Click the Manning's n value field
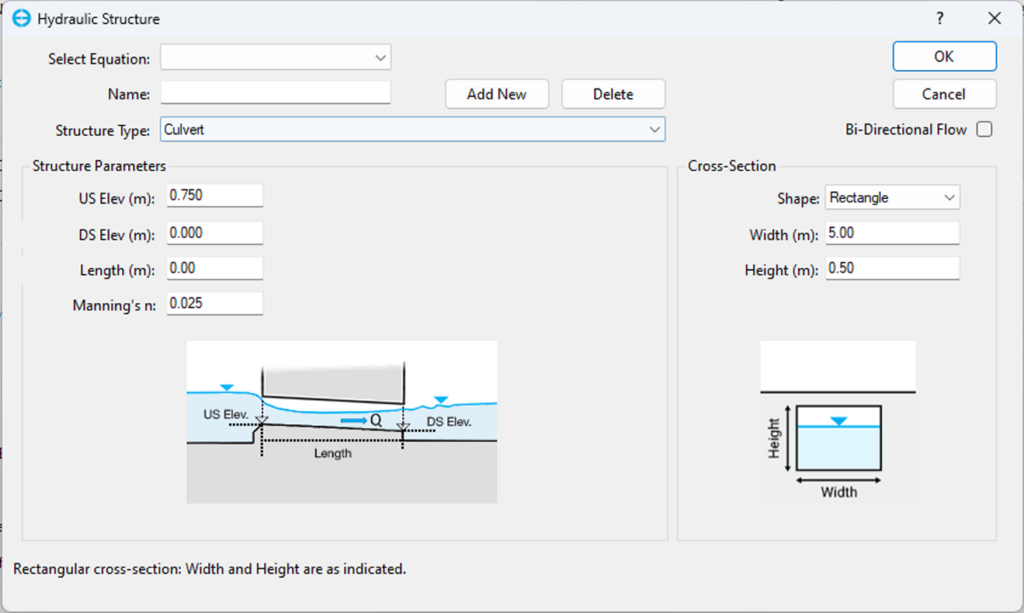The width and height of the screenshot is (1024, 613). 214,303
